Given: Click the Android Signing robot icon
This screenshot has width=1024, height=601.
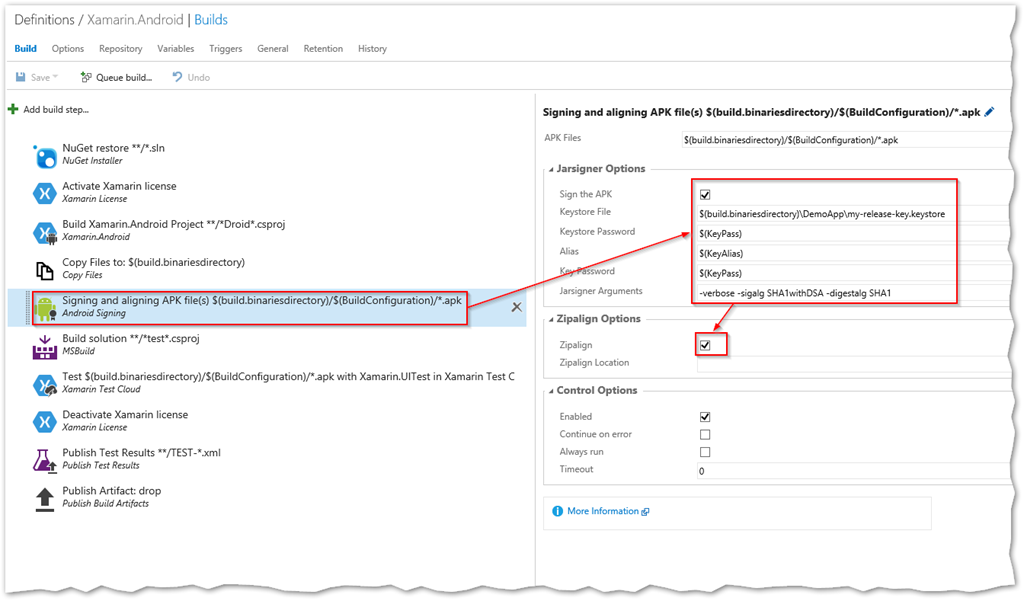Looking at the screenshot, I should point(45,308).
